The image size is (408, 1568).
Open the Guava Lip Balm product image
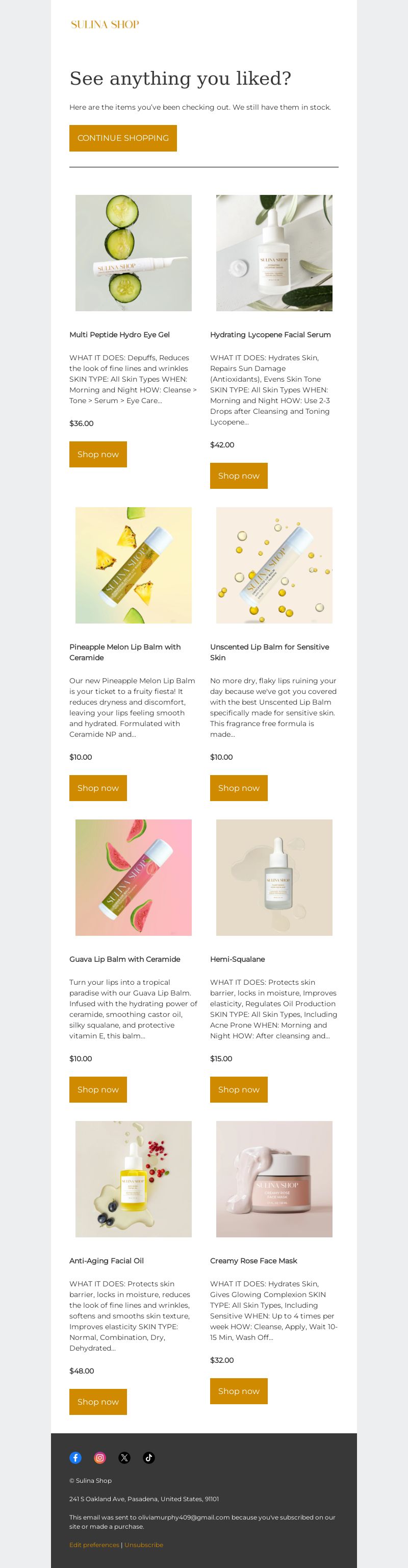pyautogui.click(x=133, y=877)
